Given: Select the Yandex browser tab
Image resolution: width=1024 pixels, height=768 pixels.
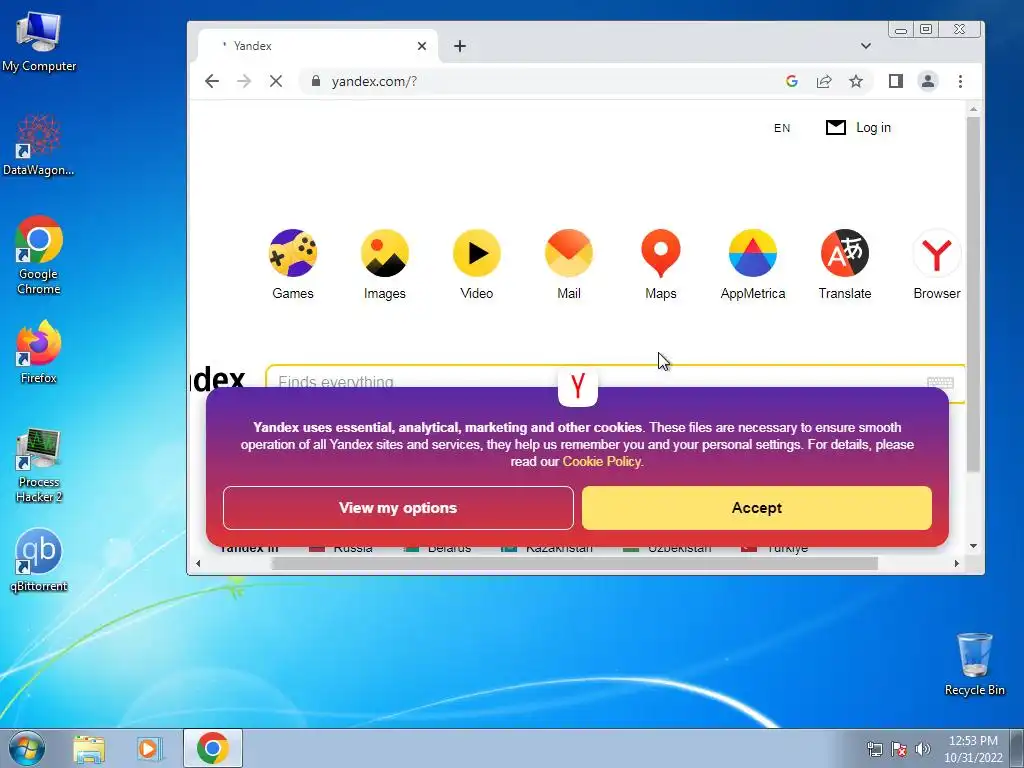Looking at the screenshot, I should click(x=318, y=46).
